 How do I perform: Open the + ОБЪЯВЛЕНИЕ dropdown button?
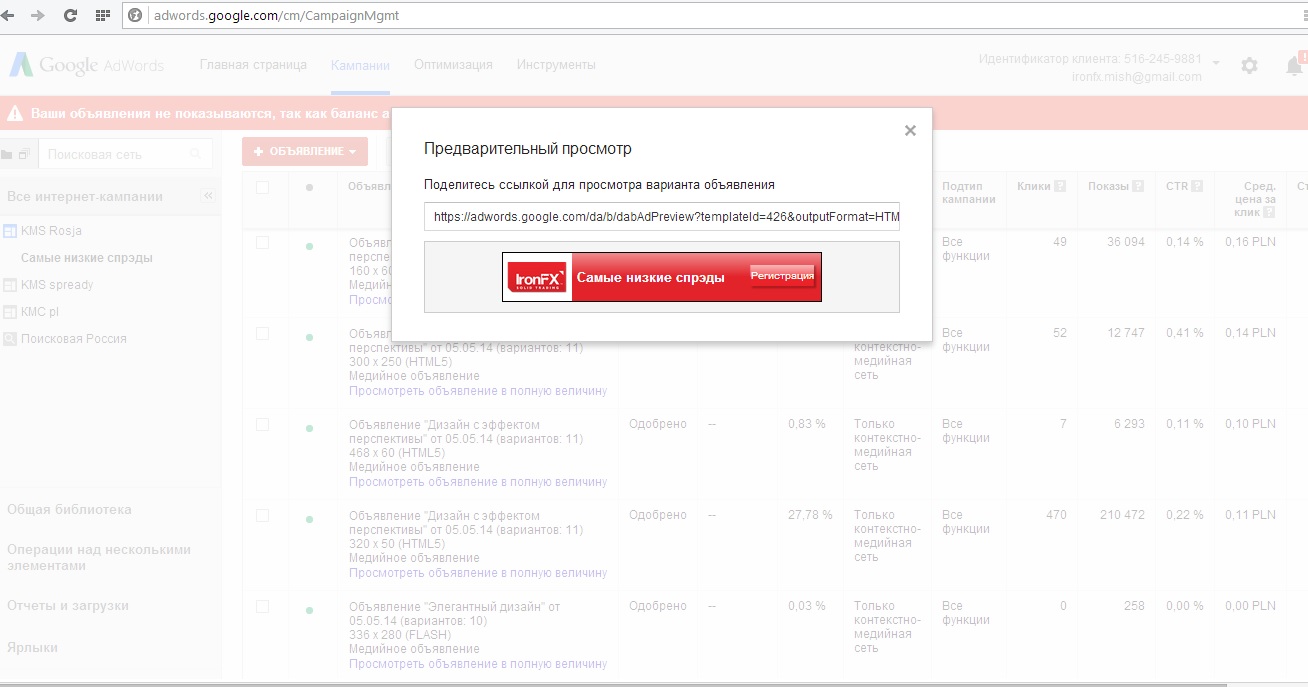(305, 152)
